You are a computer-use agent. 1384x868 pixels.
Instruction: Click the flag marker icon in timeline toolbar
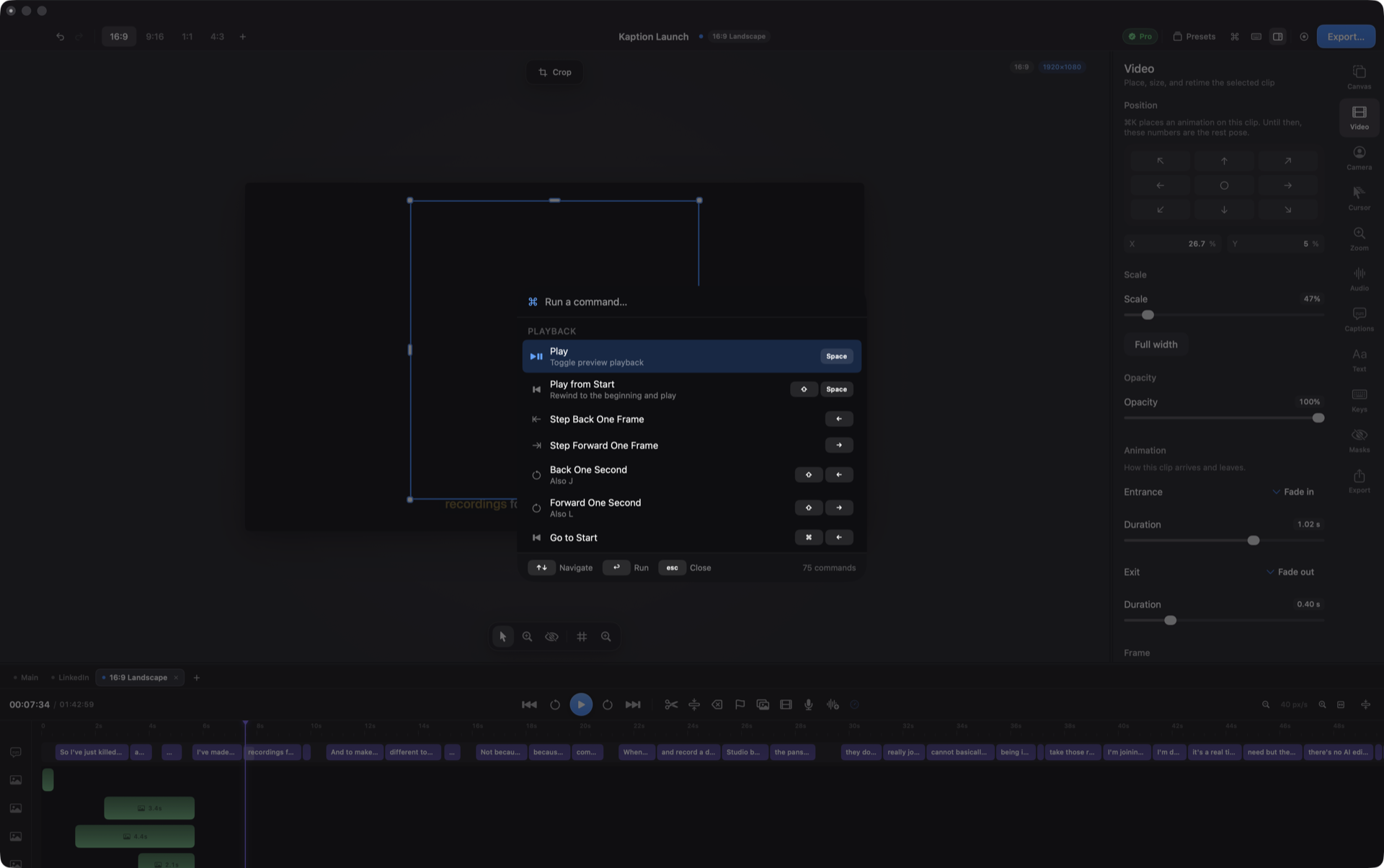coord(740,704)
